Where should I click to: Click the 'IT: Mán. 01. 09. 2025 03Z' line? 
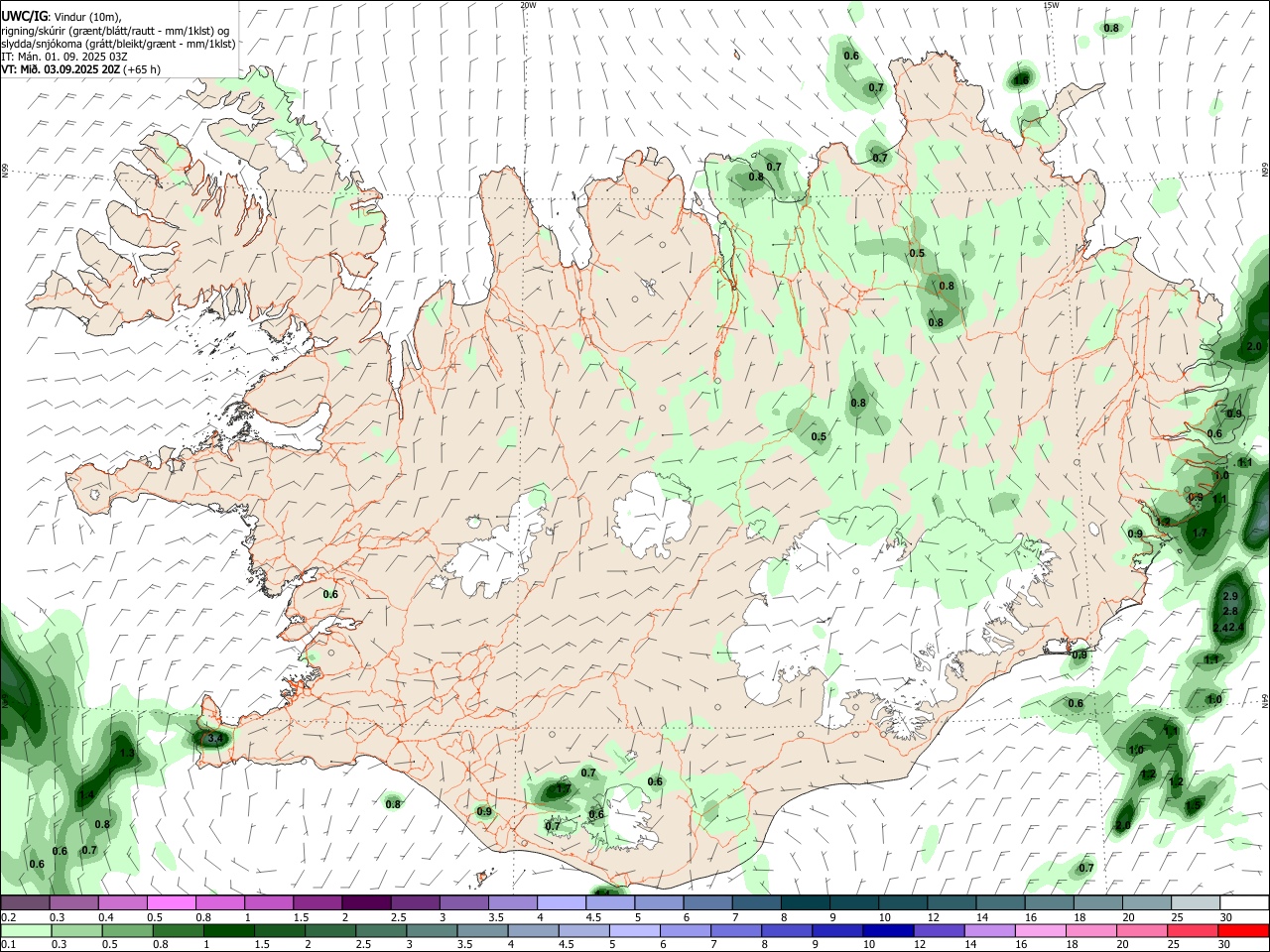click(x=63, y=57)
